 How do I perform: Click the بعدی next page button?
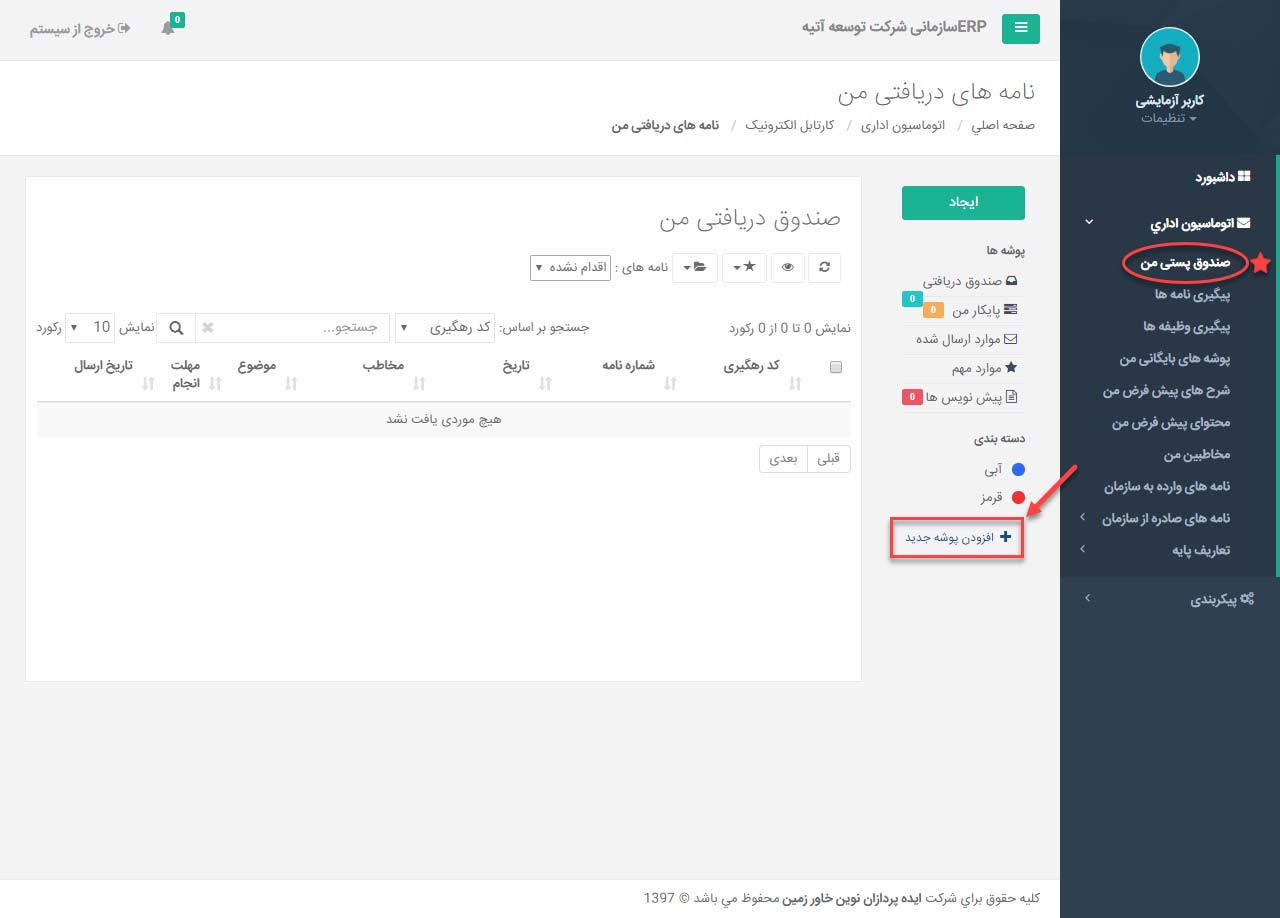pyautogui.click(x=783, y=458)
